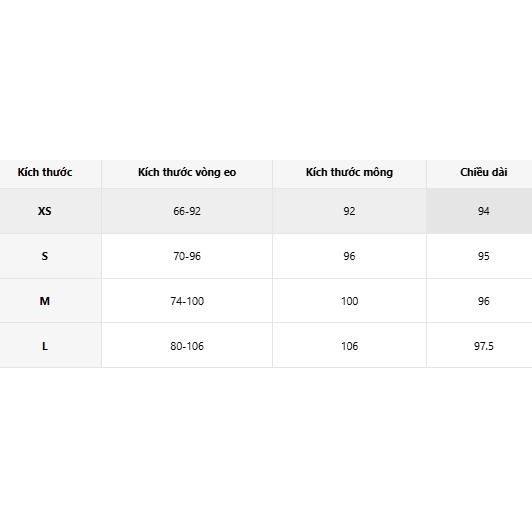Image resolution: width=532 pixels, height=532 pixels.
Task: Click the Kích thước mông column header
Action: coord(349,172)
